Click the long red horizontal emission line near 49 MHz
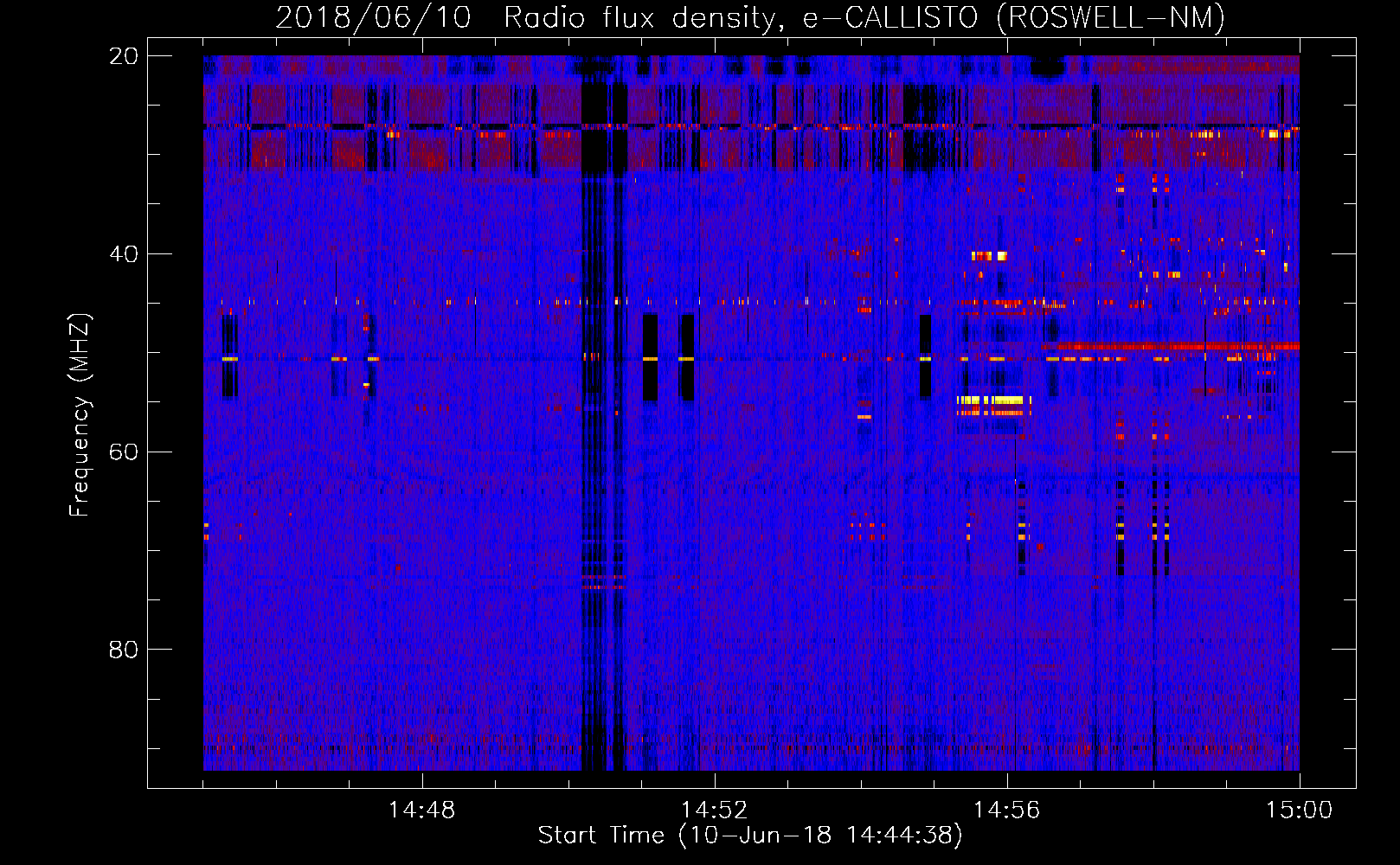The image size is (1400, 865). point(1172,347)
